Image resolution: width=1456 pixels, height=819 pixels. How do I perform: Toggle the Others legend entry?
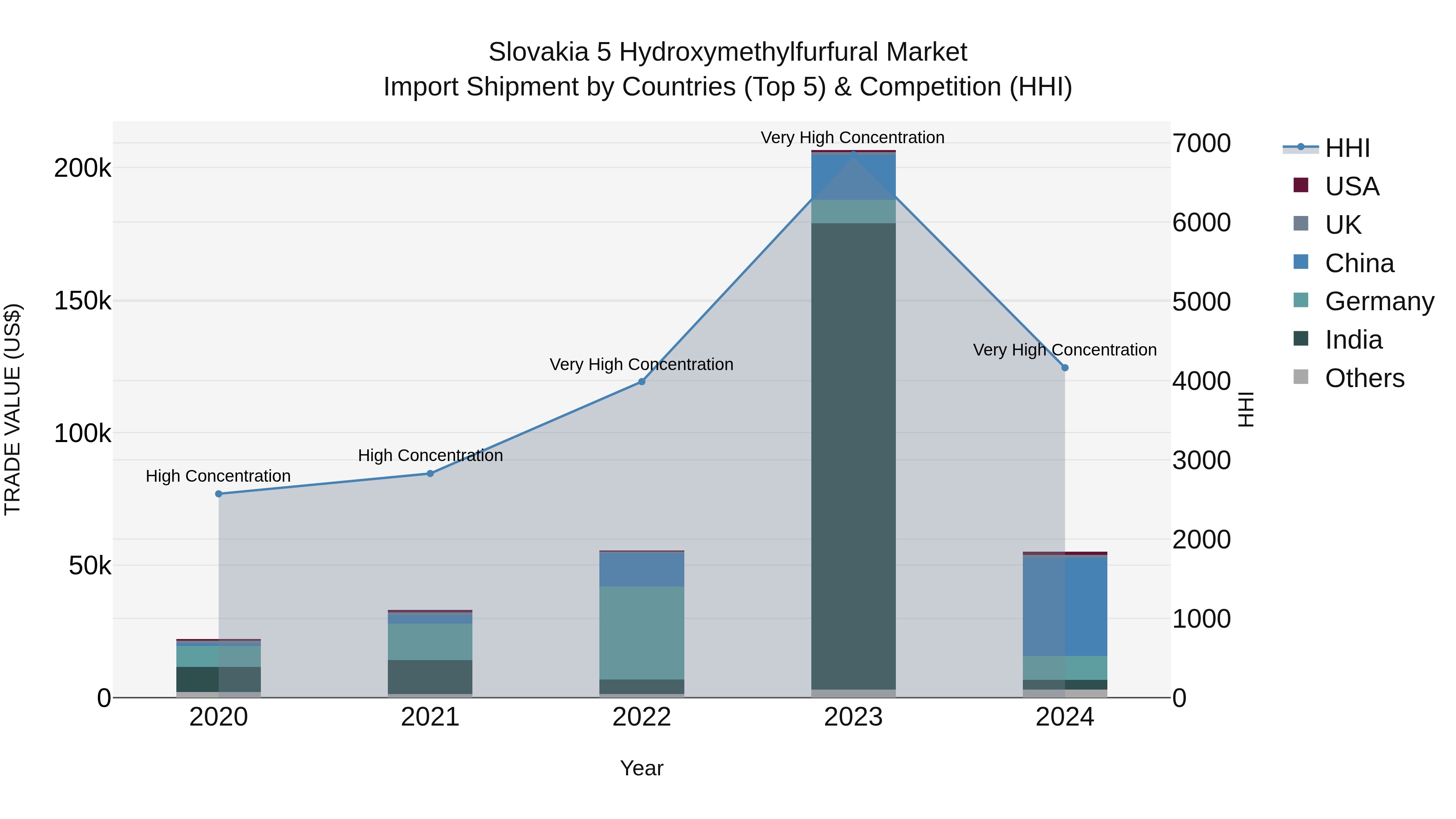point(1348,378)
